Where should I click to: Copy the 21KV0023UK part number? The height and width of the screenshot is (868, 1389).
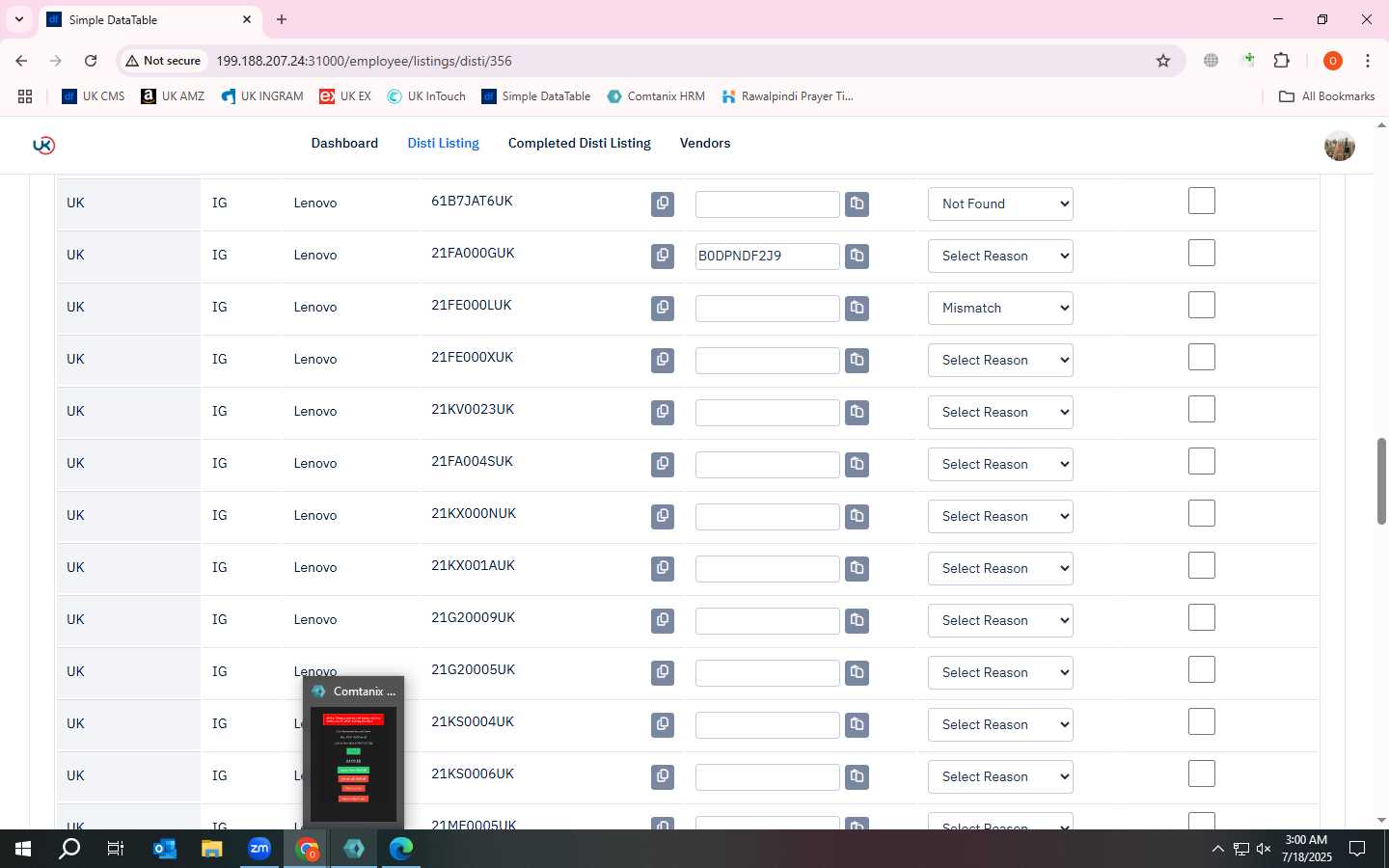[x=663, y=412]
